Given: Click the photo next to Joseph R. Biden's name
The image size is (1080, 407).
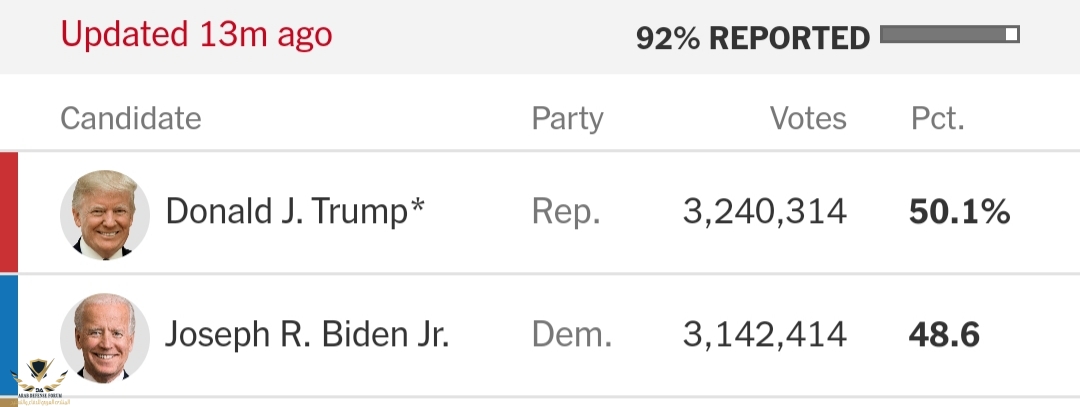Looking at the screenshot, I should [105, 337].
